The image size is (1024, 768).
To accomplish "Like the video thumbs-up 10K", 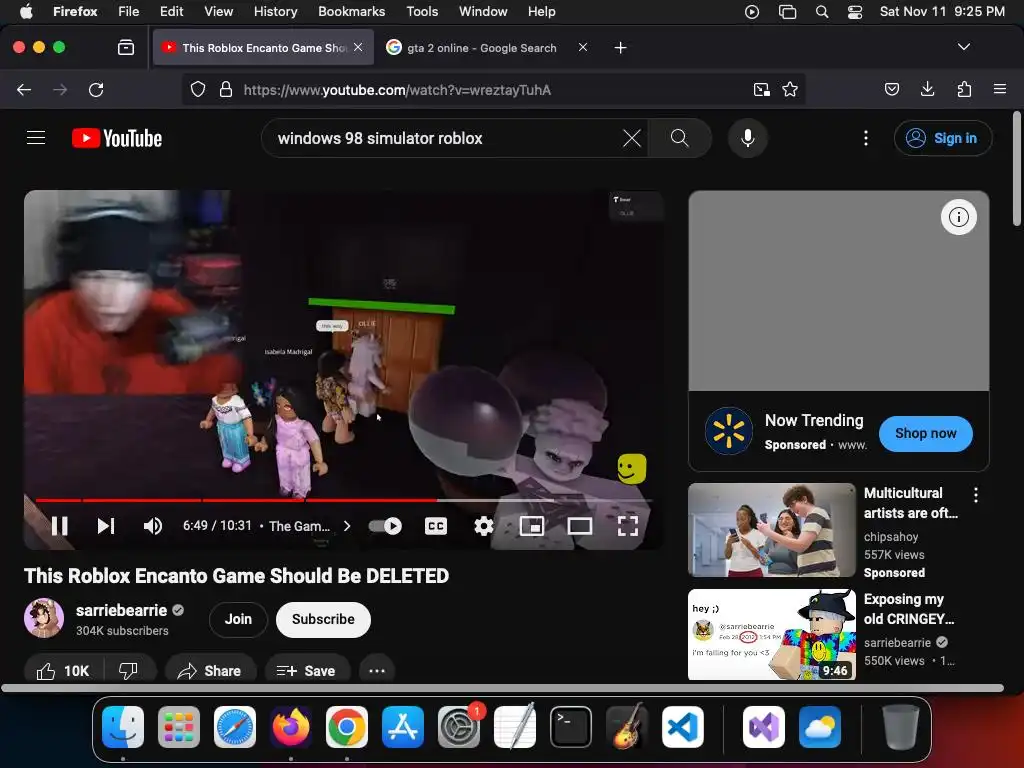I will click(63, 671).
